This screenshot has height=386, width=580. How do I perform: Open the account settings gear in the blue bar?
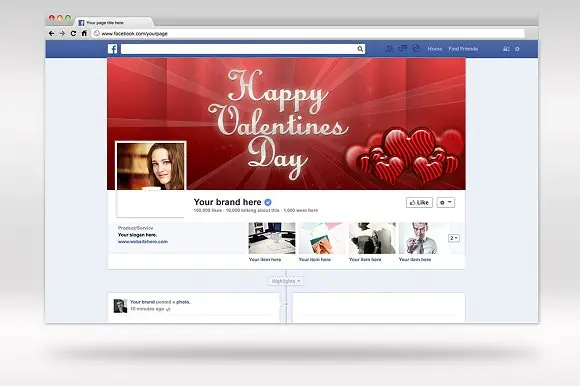(517, 49)
